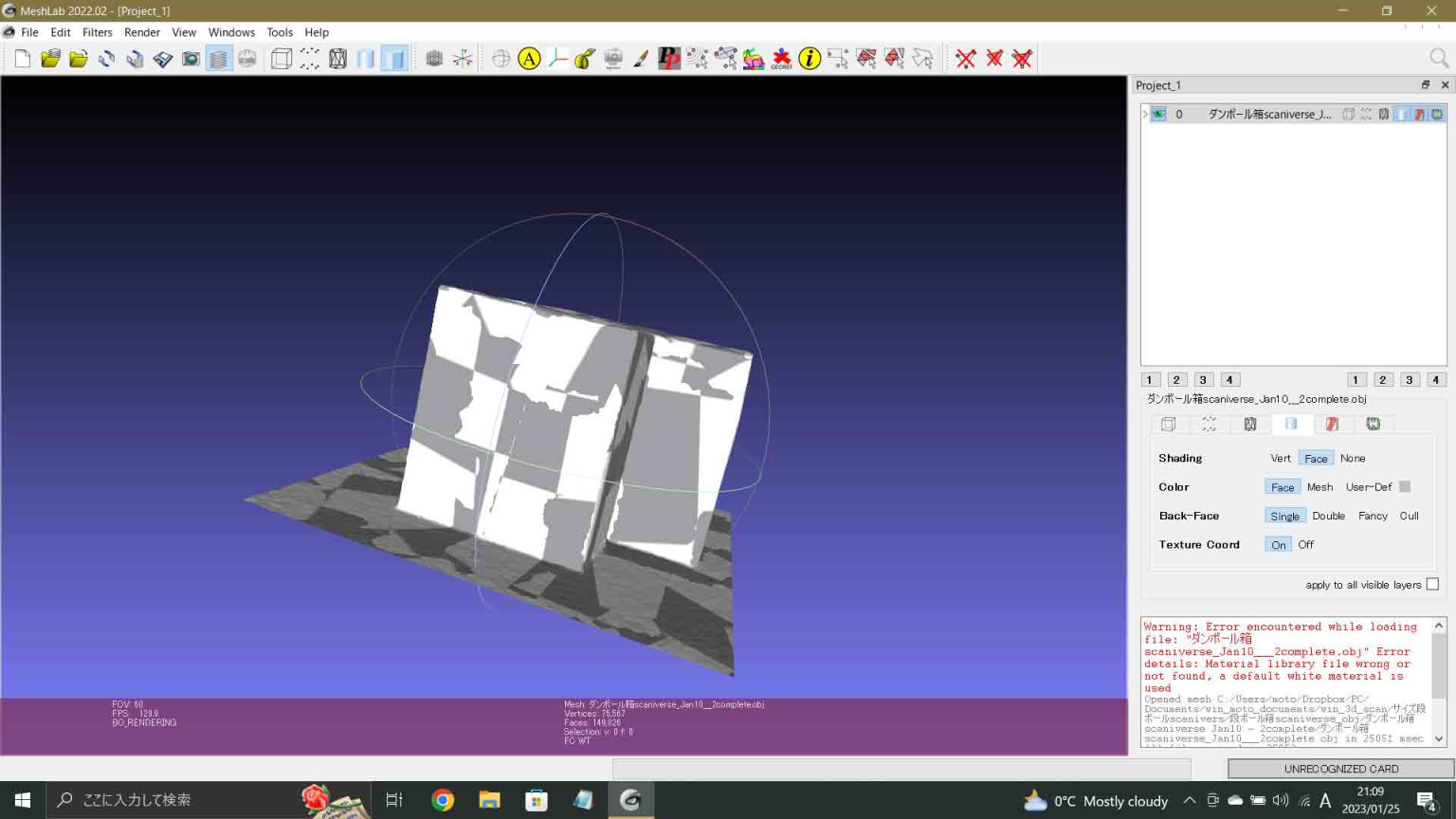Open the Filters menu
Viewport: 1456px width, 819px height.
coord(97,31)
